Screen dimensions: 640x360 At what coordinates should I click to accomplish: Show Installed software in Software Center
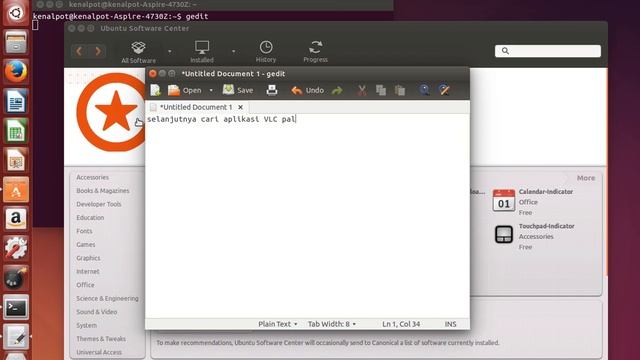202,52
